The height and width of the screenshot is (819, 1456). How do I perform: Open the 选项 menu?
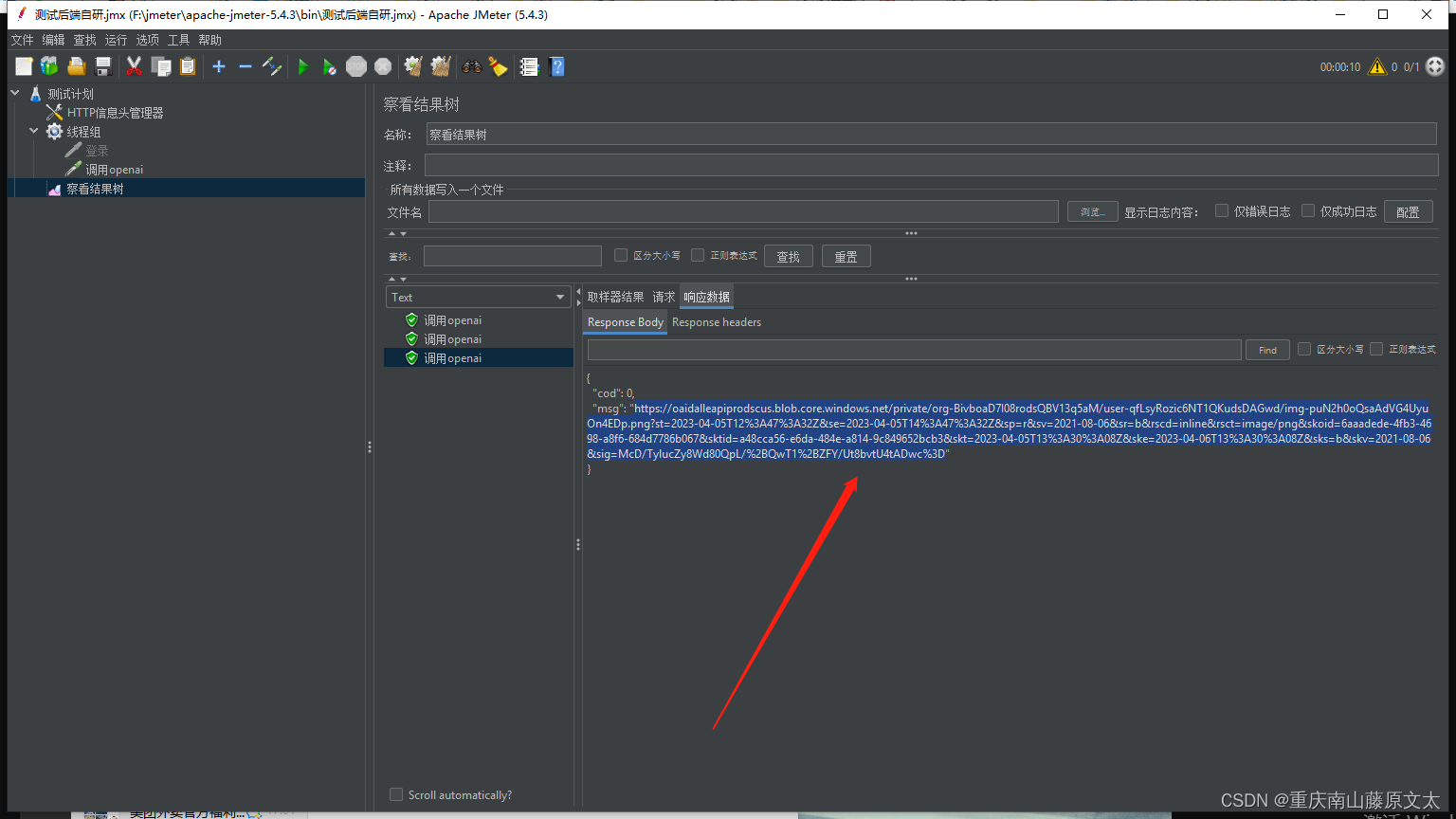[x=147, y=40]
